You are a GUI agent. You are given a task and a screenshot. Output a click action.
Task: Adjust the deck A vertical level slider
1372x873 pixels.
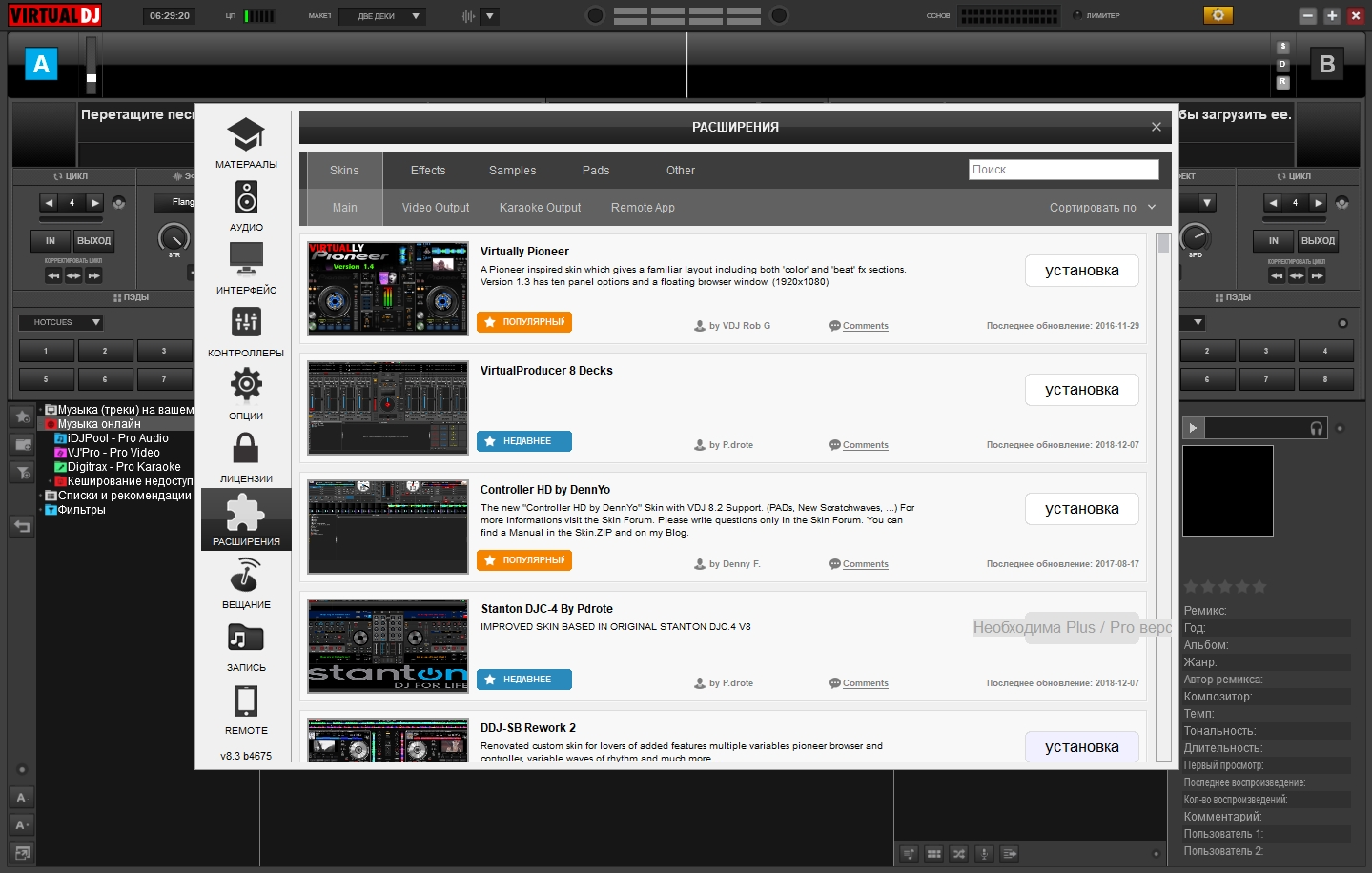point(92,65)
